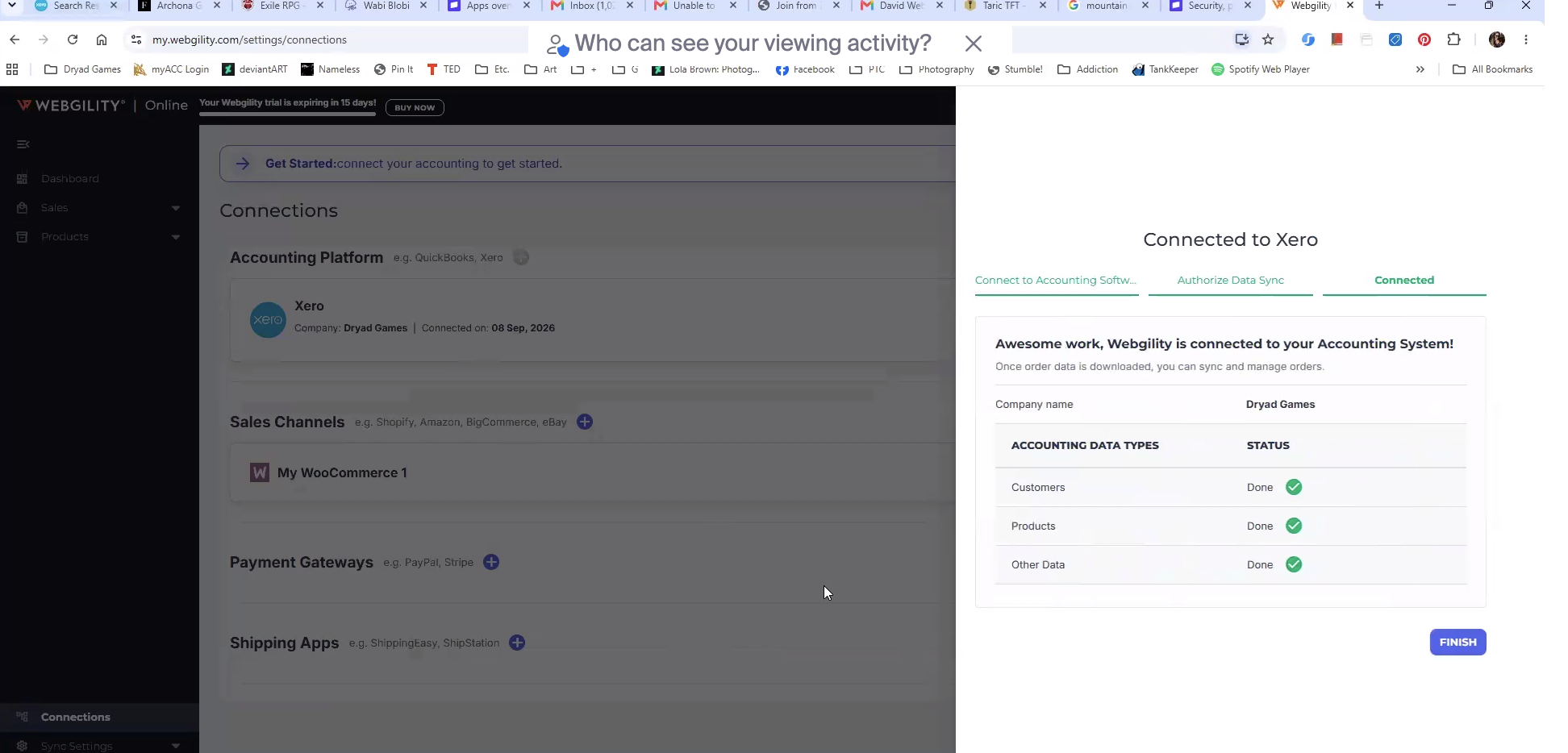Expand the Products sidebar dropdown arrow
Image resolution: width=1568 pixels, height=753 pixels.
(176, 237)
